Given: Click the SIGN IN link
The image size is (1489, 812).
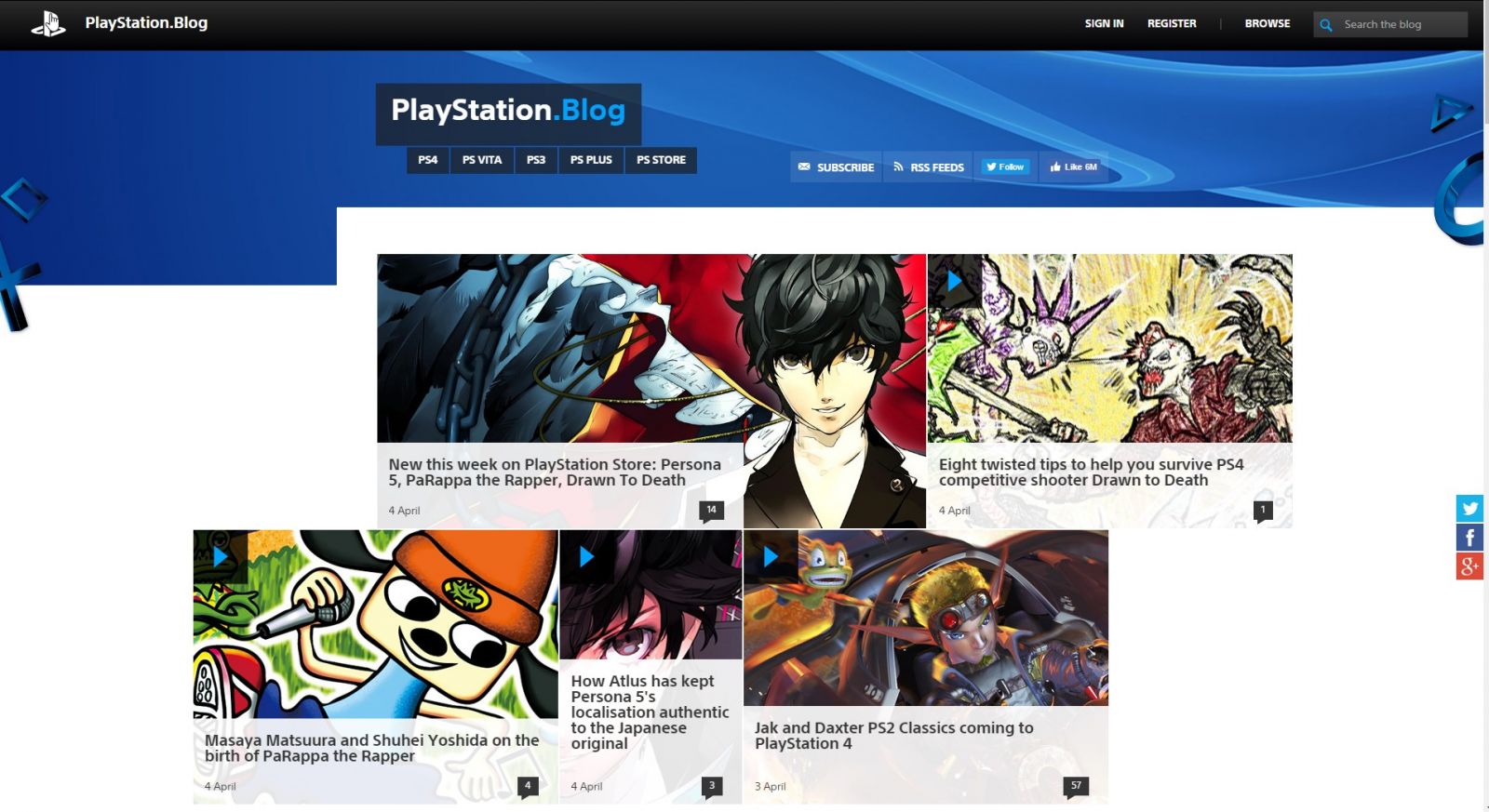Looking at the screenshot, I should click(1104, 23).
